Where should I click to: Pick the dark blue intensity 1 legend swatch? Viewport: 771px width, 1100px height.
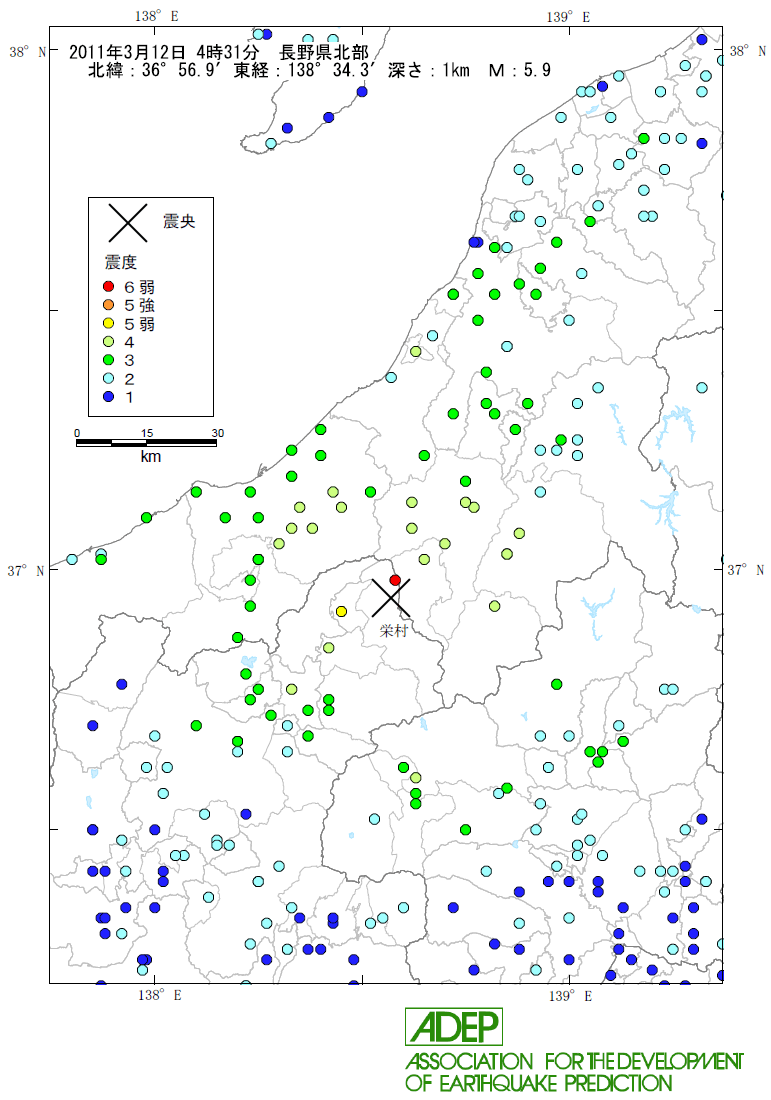108,397
